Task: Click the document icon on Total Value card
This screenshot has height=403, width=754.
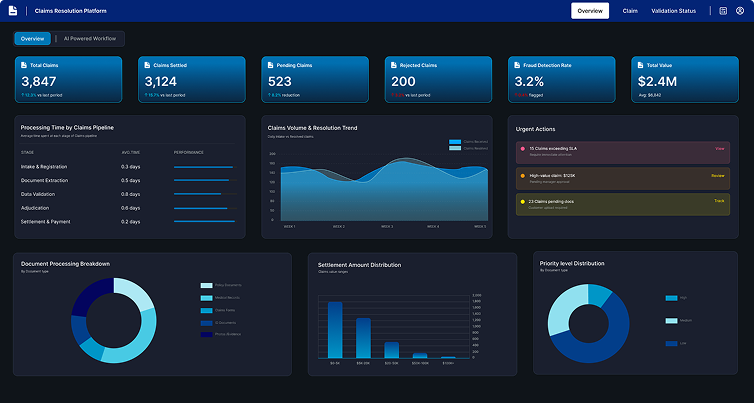Action: [x=641, y=65]
